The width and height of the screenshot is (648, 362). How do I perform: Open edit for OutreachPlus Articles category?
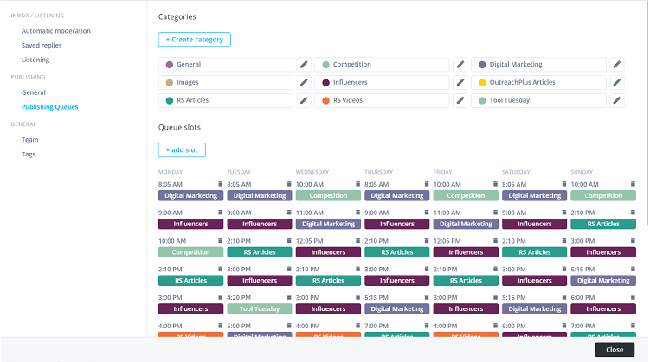click(617, 82)
